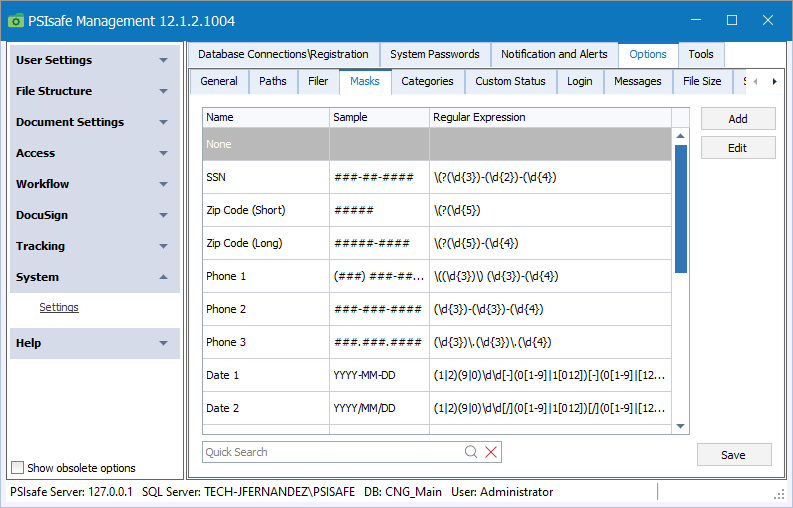Select the Zip Code (Short) row
The image size is (793, 508).
[437, 210]
